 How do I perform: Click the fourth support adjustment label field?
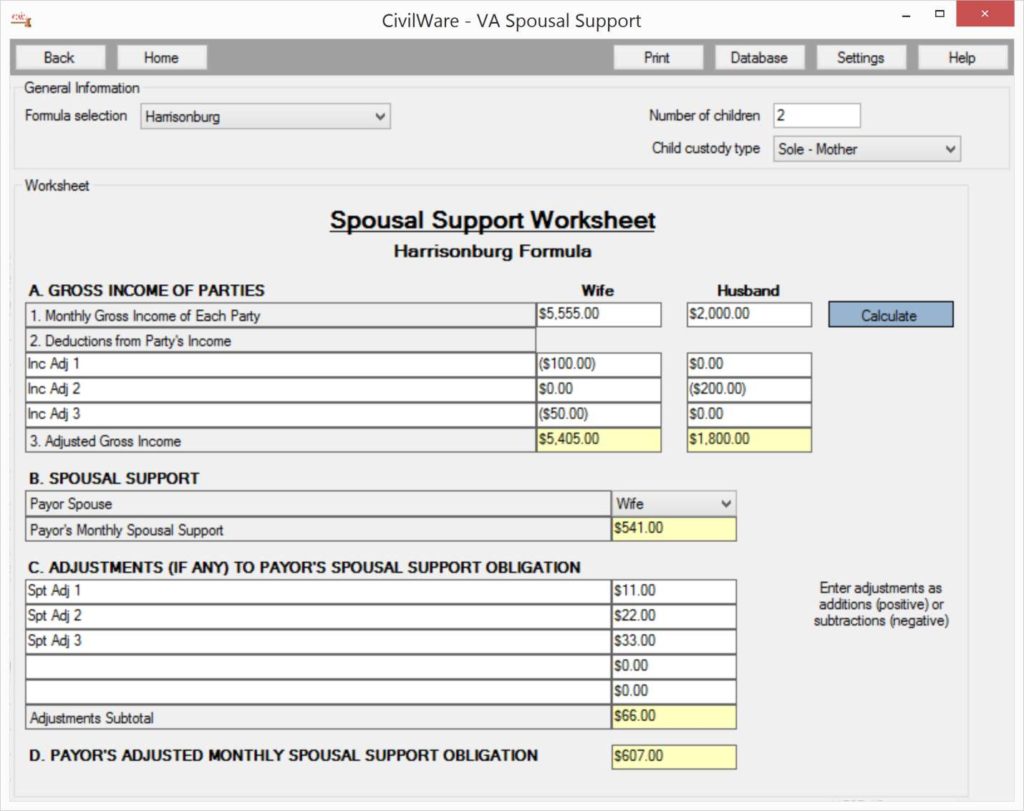point(318,666)
